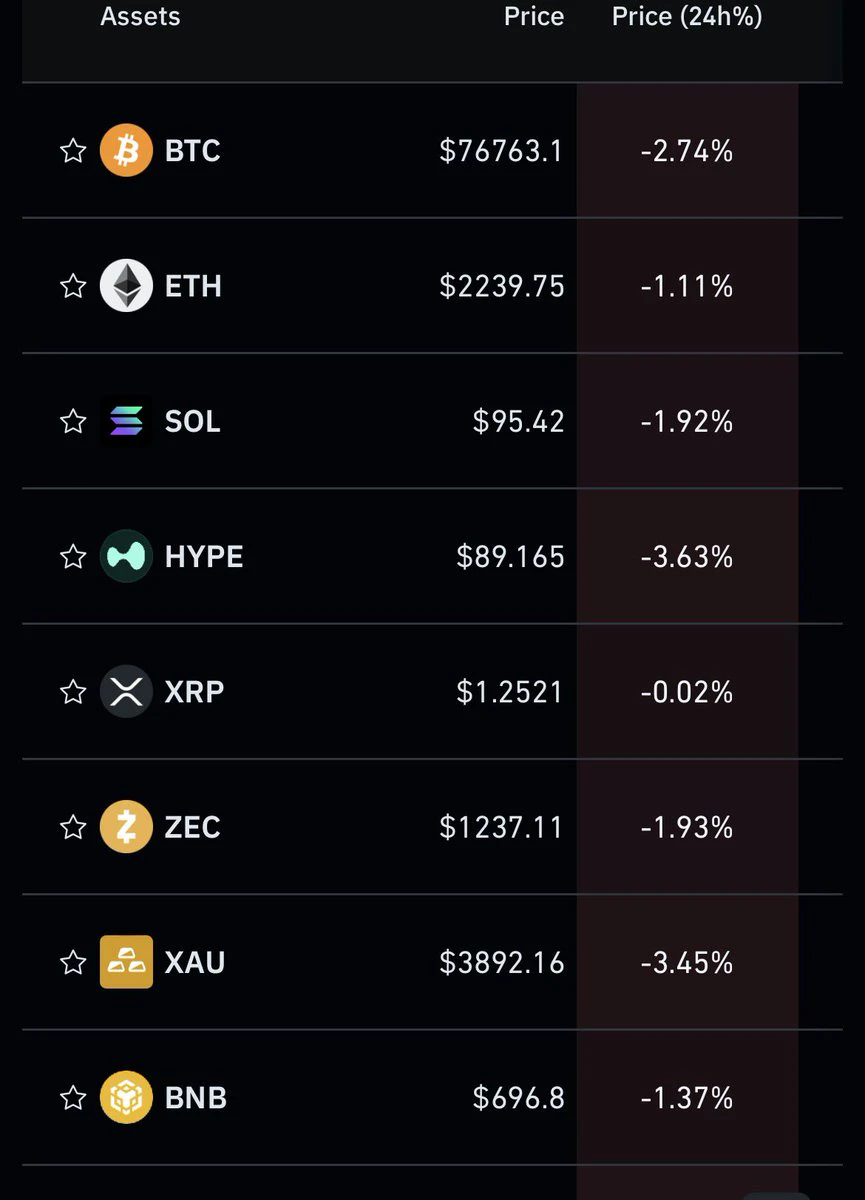Toggle favorite star for BNB
Image resolution: width=865 pixels, height=1200 pixels.
pyautogui.click(x=73, y=1098)
